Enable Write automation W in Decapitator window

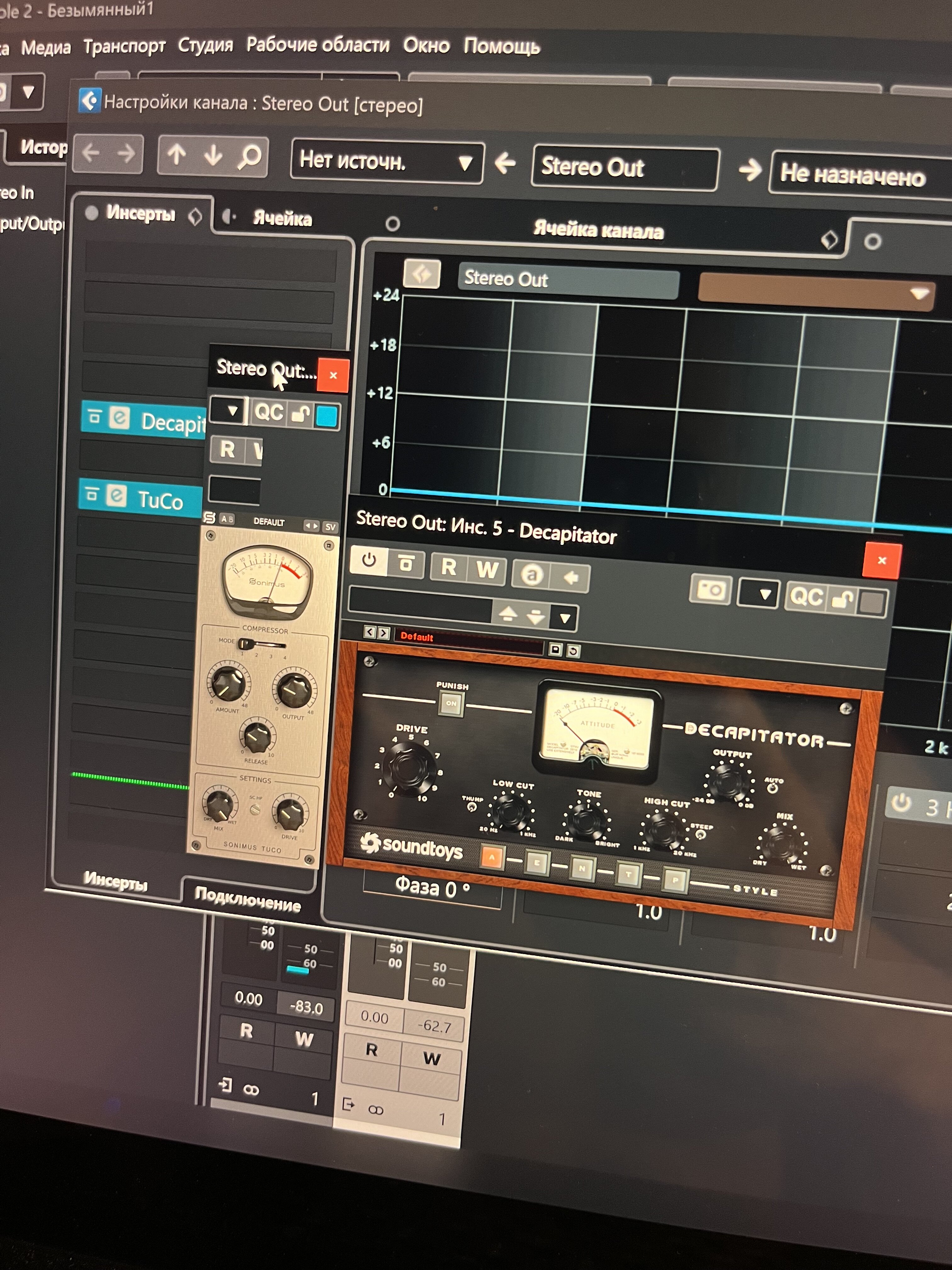coord(487,570)
